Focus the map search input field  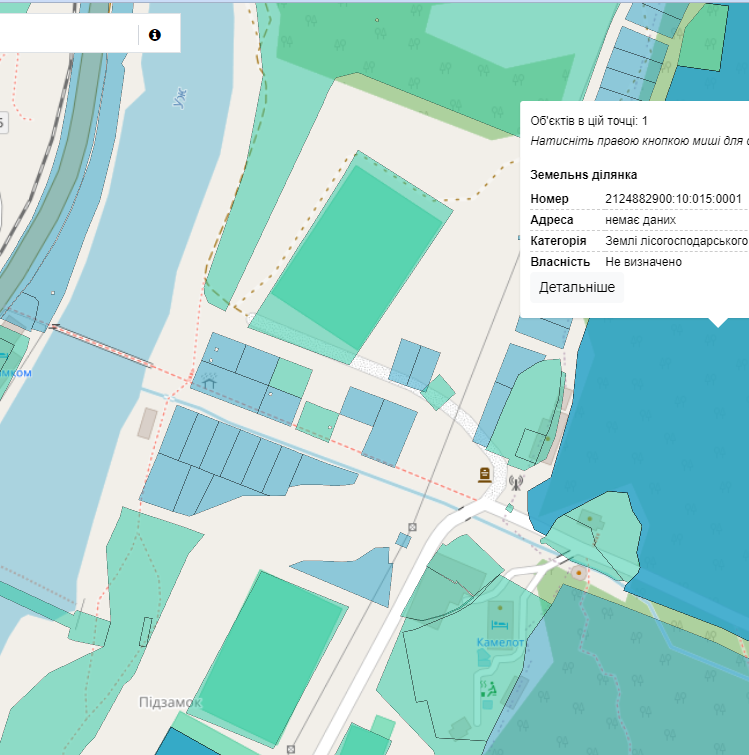point(65,35)
